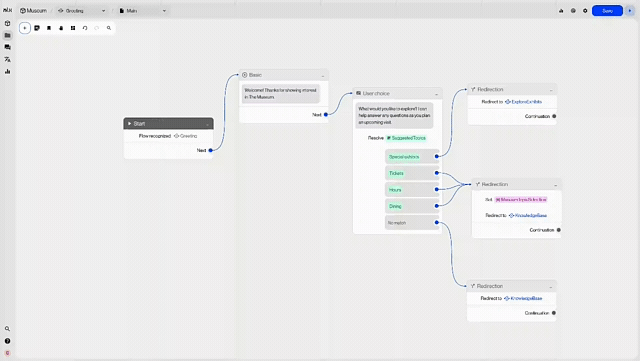
Task: Select the Start node header
Action: (168, 123)
